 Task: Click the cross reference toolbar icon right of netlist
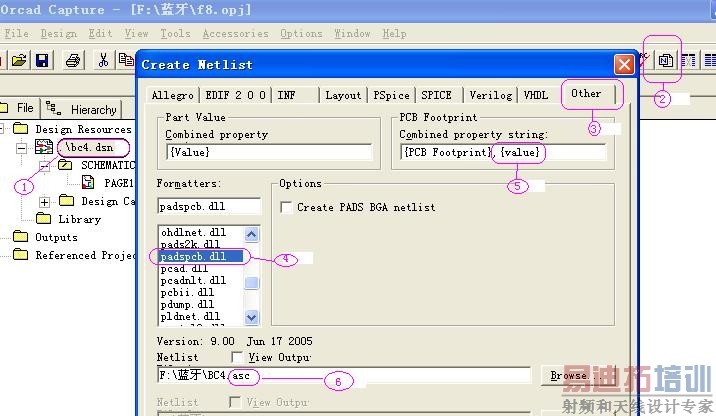click(688, 60)
